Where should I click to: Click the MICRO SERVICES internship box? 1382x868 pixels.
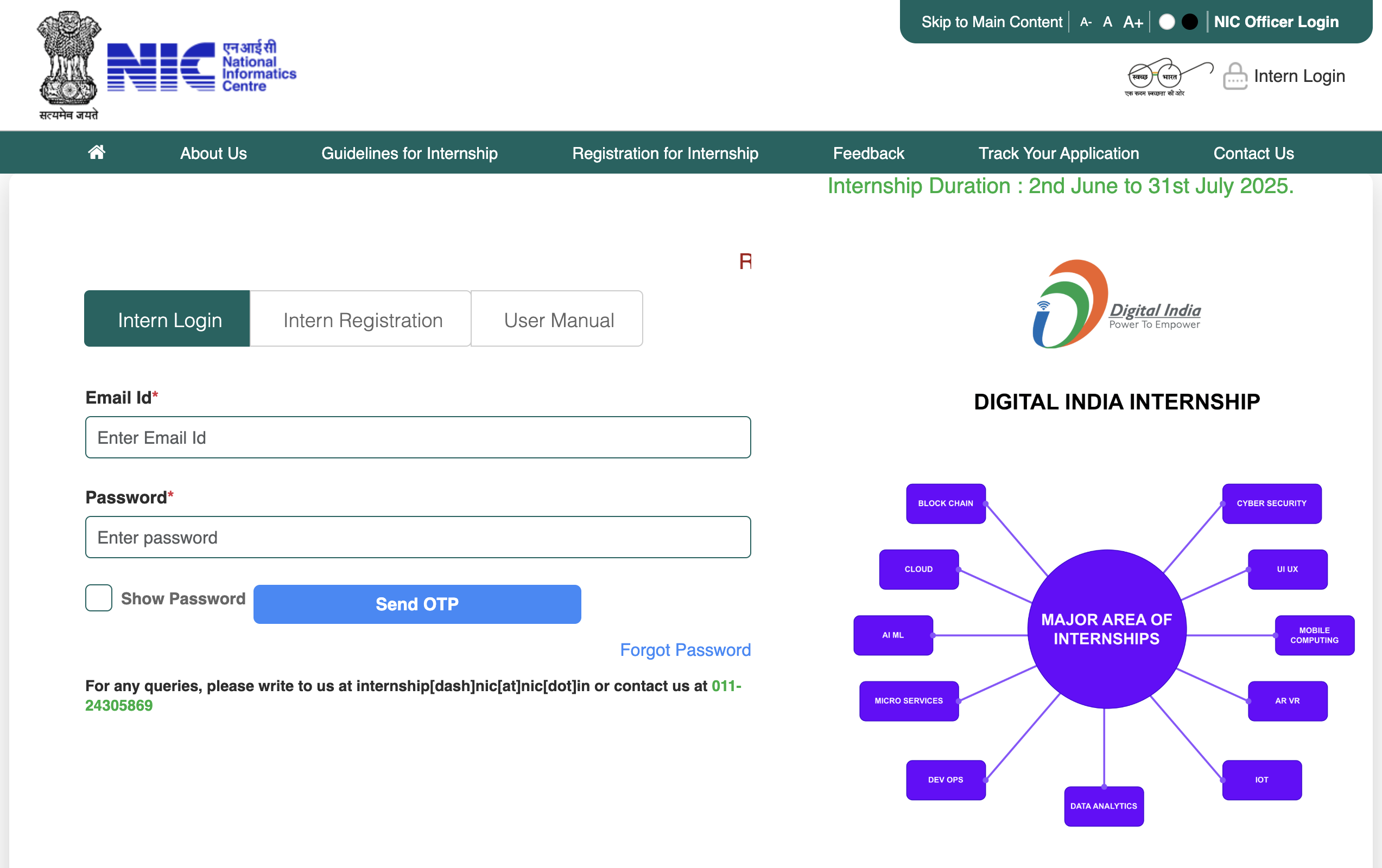click(909, 701)
